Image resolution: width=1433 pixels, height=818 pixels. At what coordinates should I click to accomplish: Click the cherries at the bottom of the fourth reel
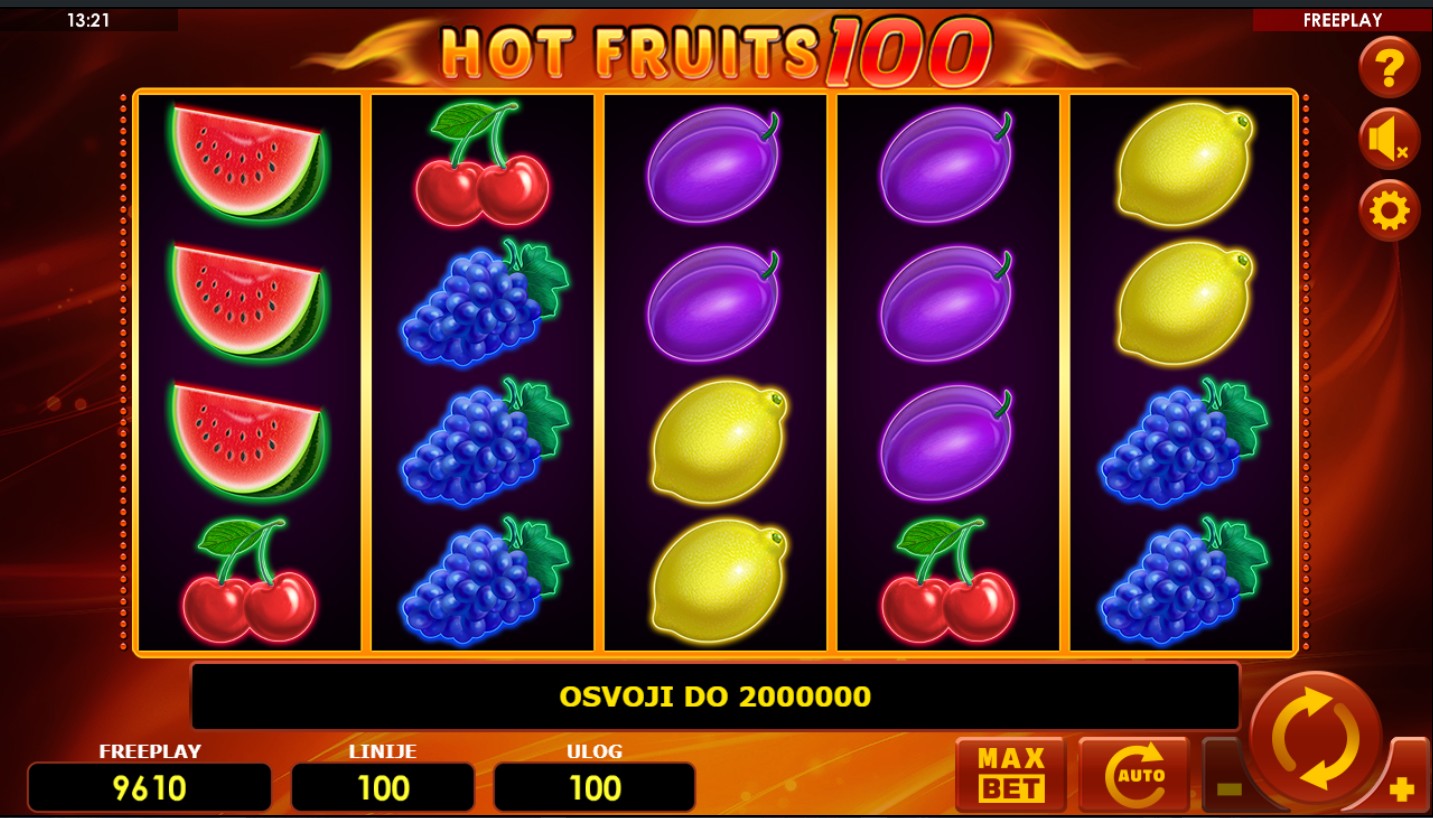tap(947, 580)
